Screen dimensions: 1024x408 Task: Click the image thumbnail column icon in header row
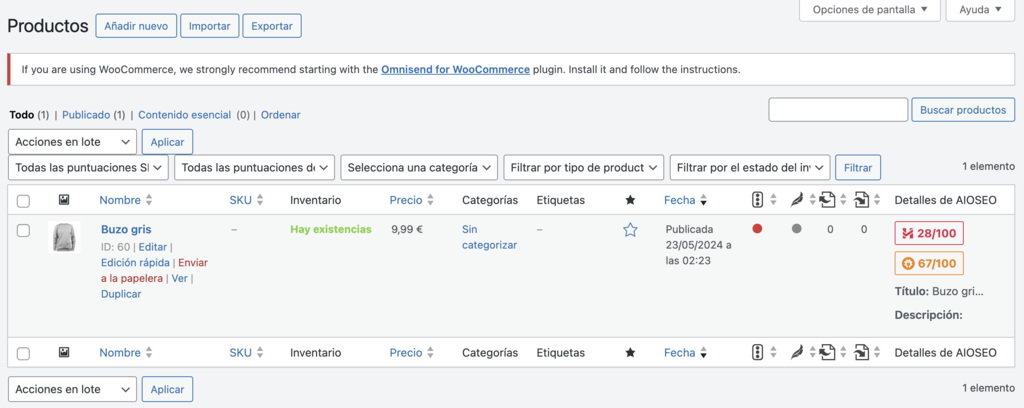click(64, 200)
